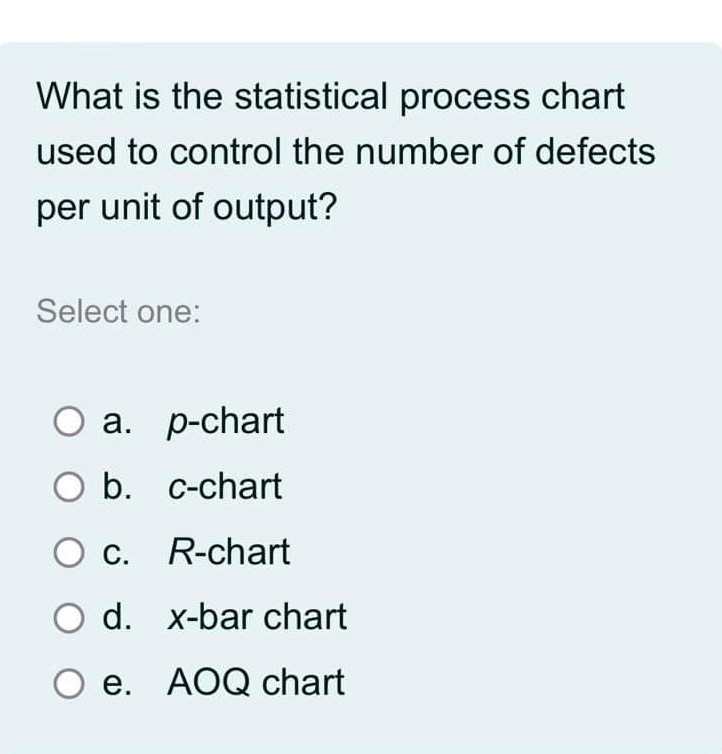This screenshot has height=754, width=722.
Task: Click the "c-chart" answer text
Action: tap(225, 487)
